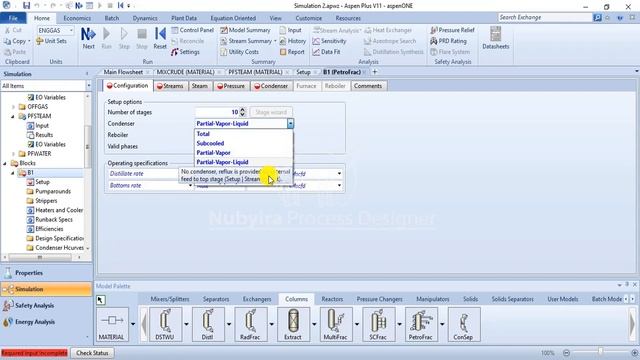Switch to Properties environment
The width and height of the screenshot is (640, 360).
tap(46, 273)
